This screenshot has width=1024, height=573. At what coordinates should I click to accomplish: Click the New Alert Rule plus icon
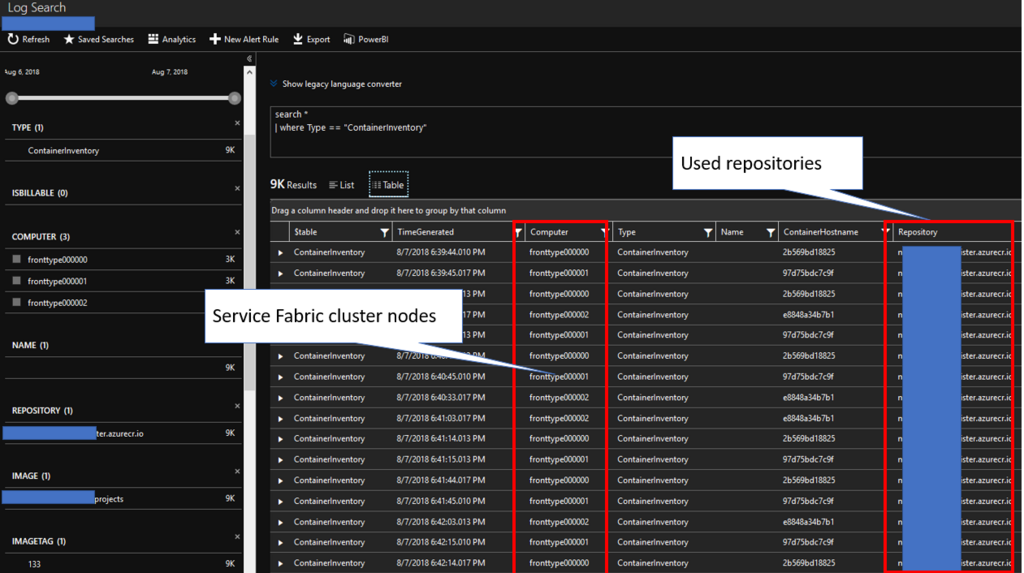click(214, 39)
